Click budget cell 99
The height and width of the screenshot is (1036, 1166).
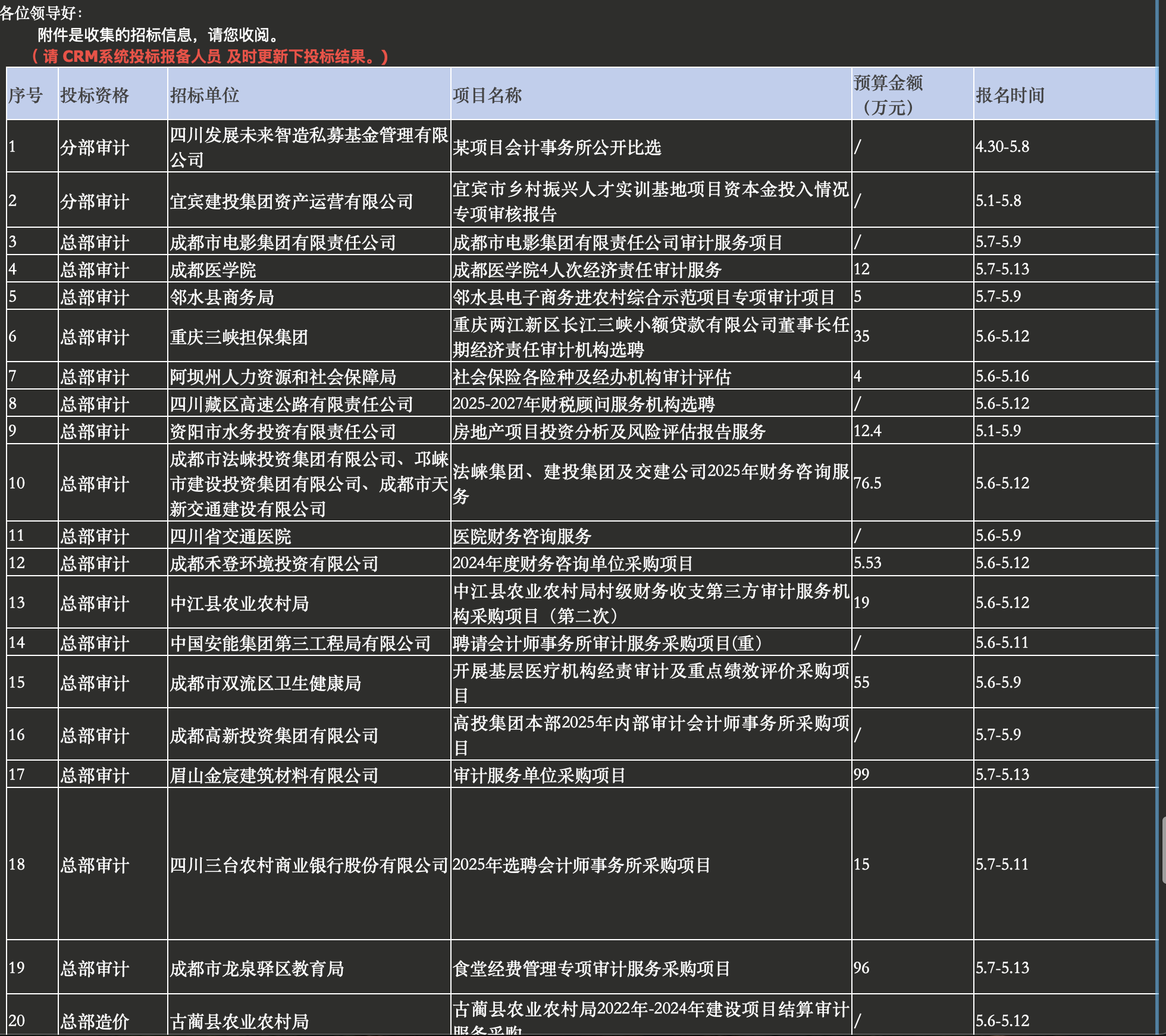tap(913, 774)
